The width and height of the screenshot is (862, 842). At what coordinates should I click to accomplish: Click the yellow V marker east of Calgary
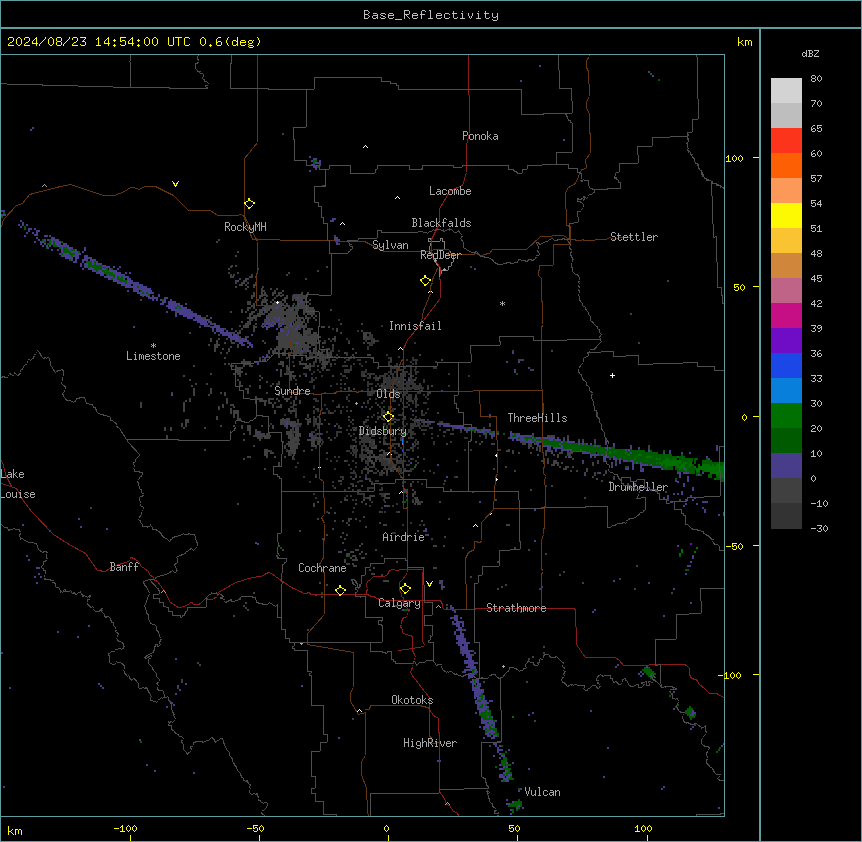429,584
